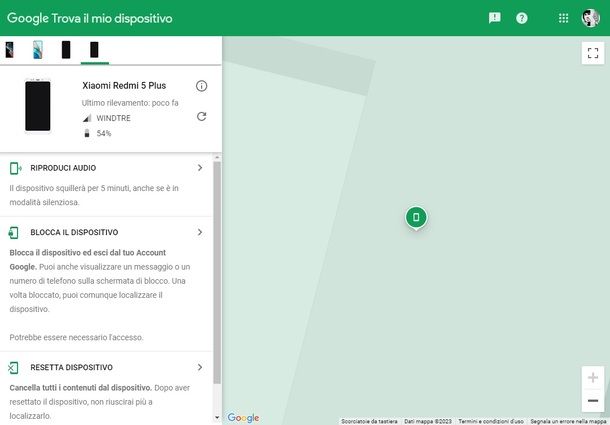The width and height of the screenshot is (610, 425).
Task: Click the RESETTA DISPOSITIVO erase icon
Action: (13, 367)
